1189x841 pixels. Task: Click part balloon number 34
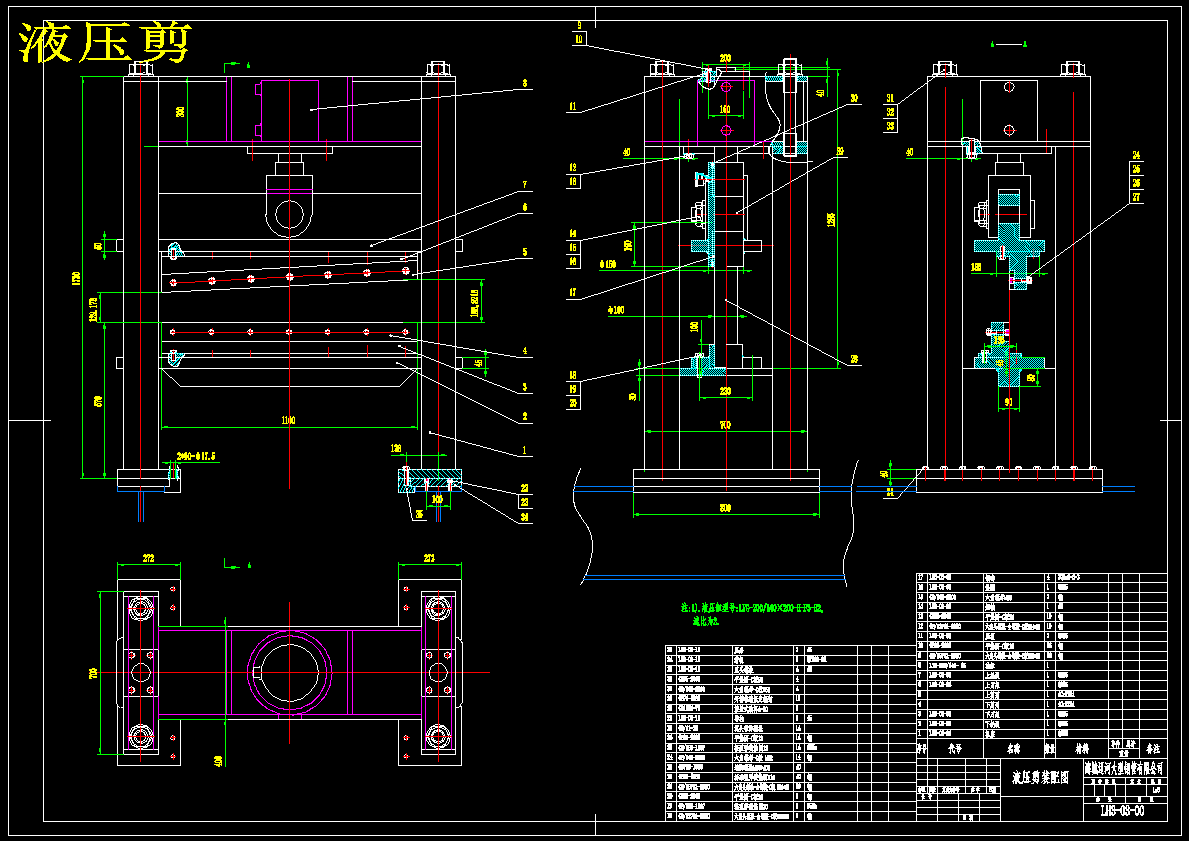coord(525,518)
